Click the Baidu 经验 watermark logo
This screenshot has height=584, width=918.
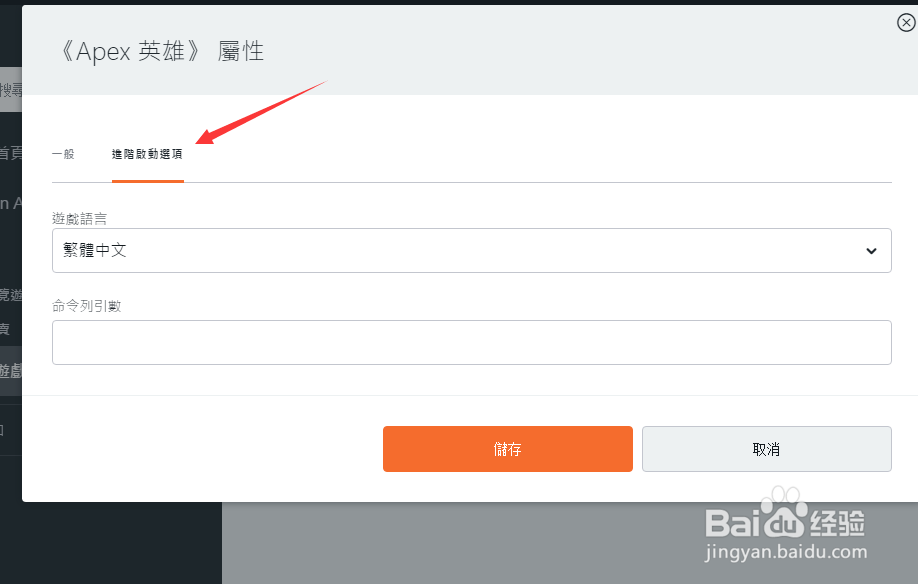tap(785, 523)
